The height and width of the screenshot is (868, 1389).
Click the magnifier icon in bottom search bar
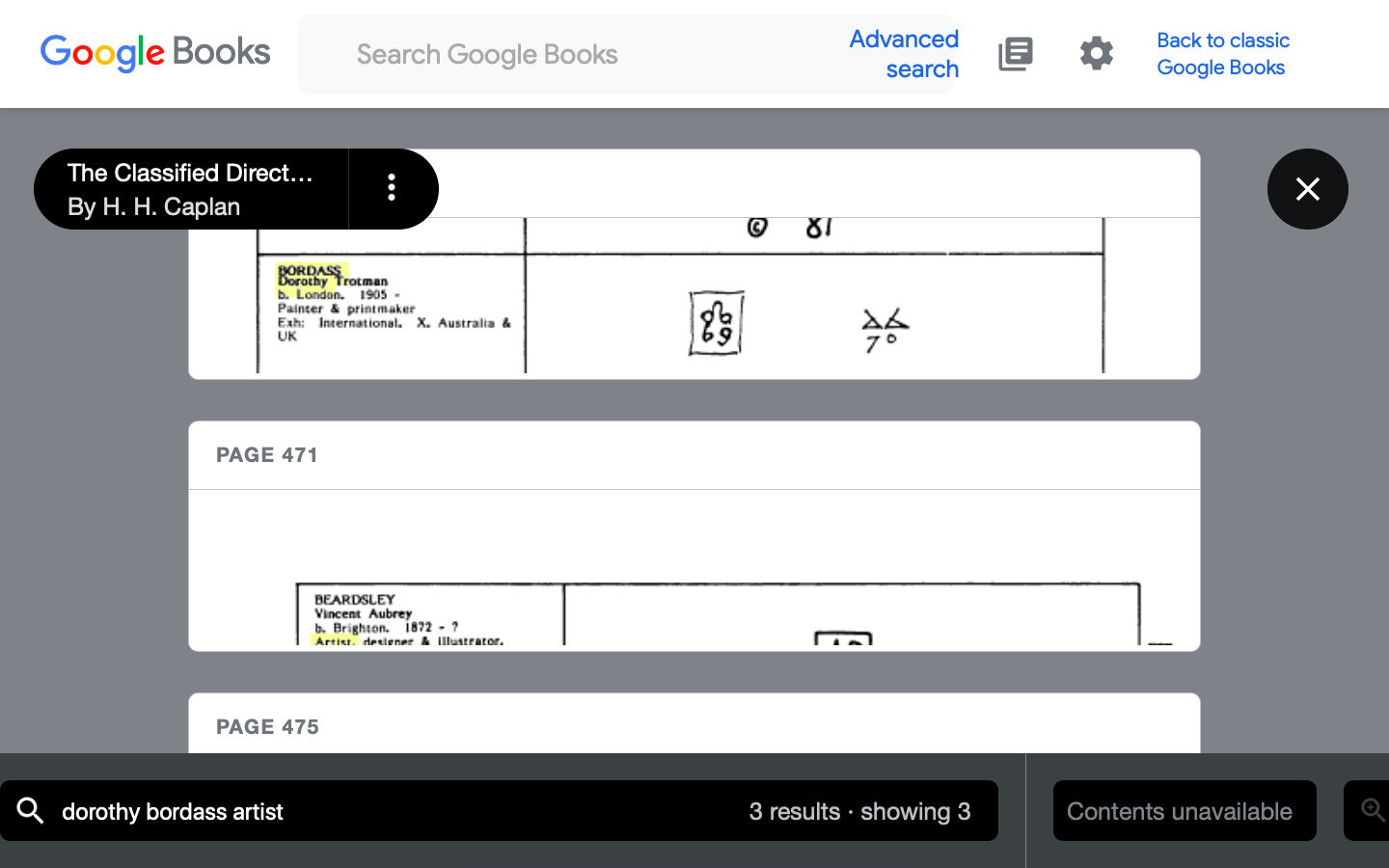[x=31, y=811]
